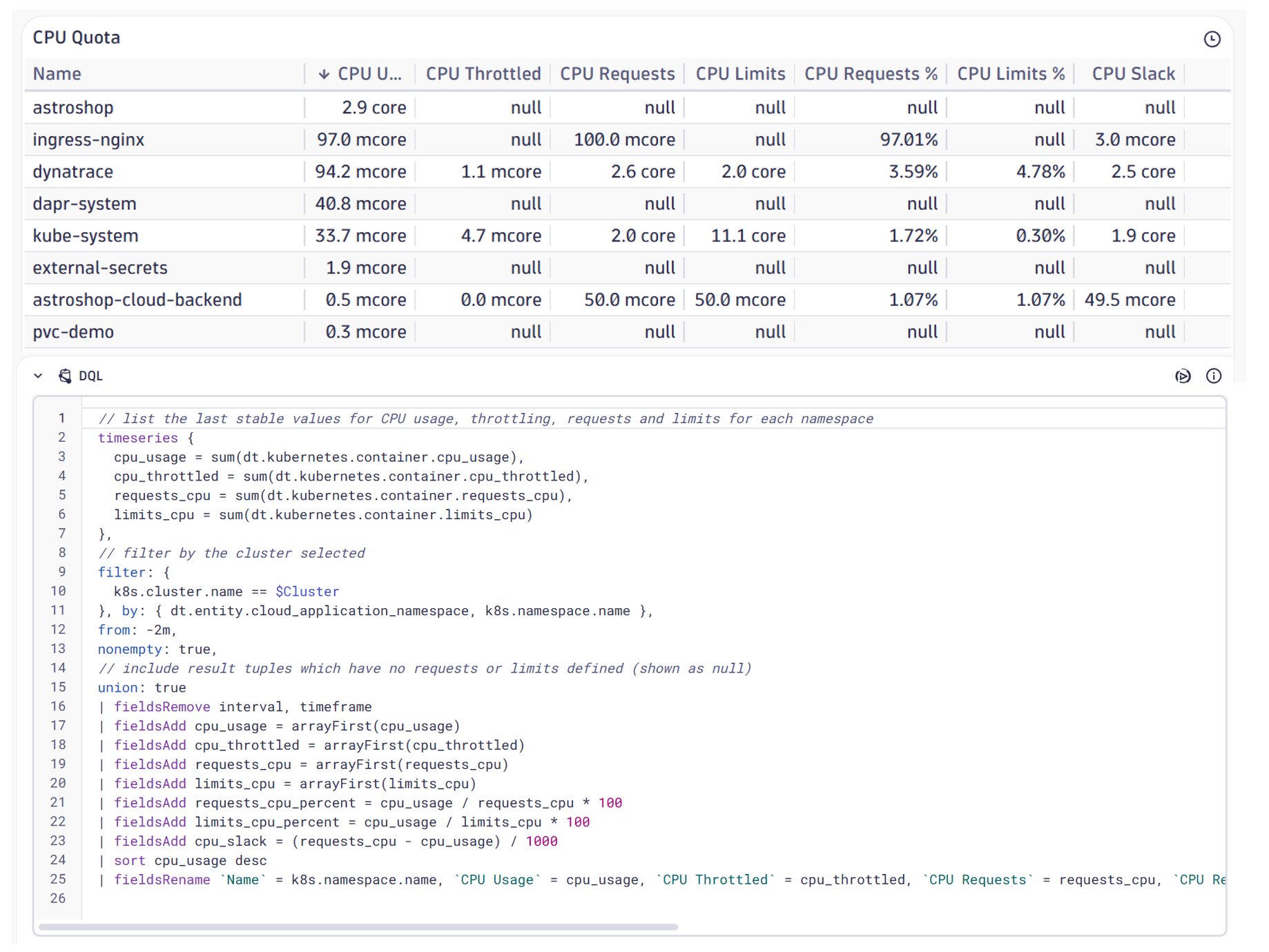The image size is (1269, 952).
Task: Sort by the CPU Slack column
Action: click(x=1132, y=73)
